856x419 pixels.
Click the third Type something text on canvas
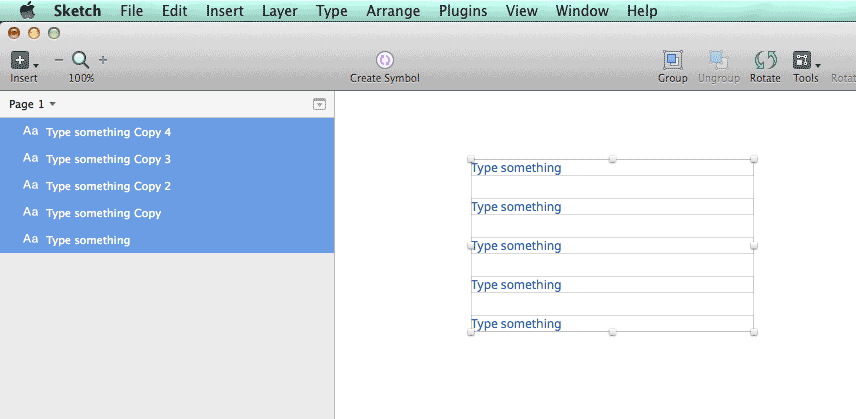point(516,246)
